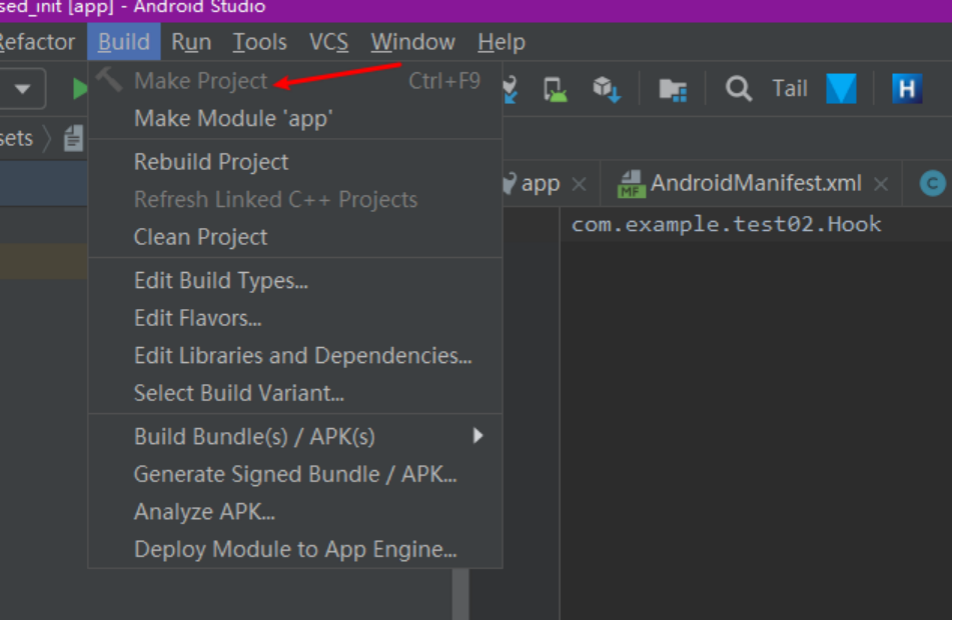Click Refresh Linked C++ Projects entry

click(295, 200)
